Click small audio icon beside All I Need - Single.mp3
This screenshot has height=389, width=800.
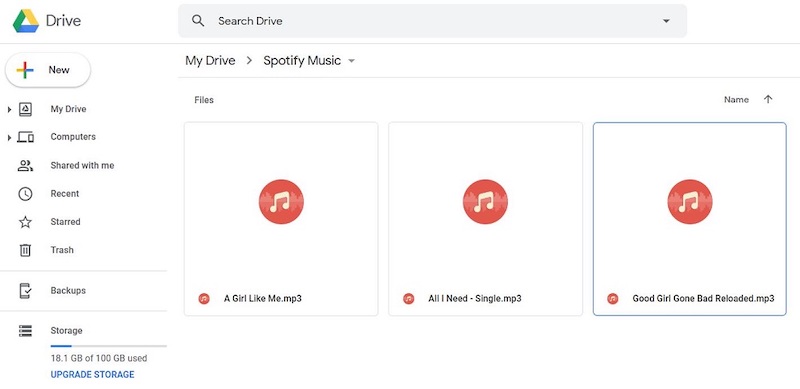click(408, 299)
